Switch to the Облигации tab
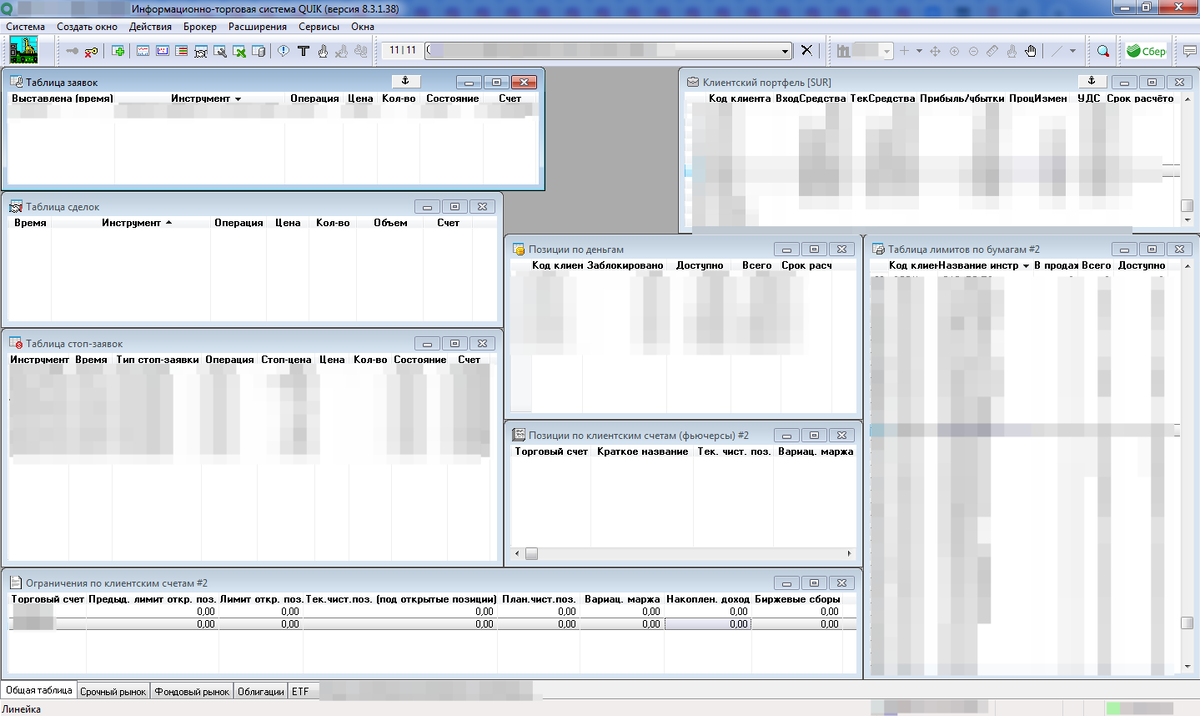The image size is (1200, 716). click(x=261, y=691)
